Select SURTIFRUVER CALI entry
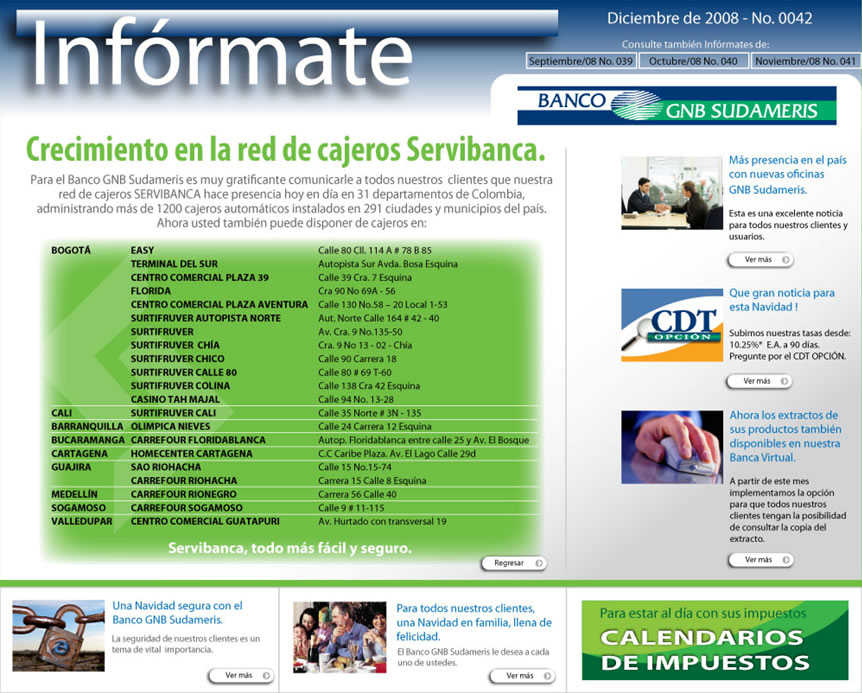This screenshot has width=862, height=693. pyautogui.click(x=173, y=413)
